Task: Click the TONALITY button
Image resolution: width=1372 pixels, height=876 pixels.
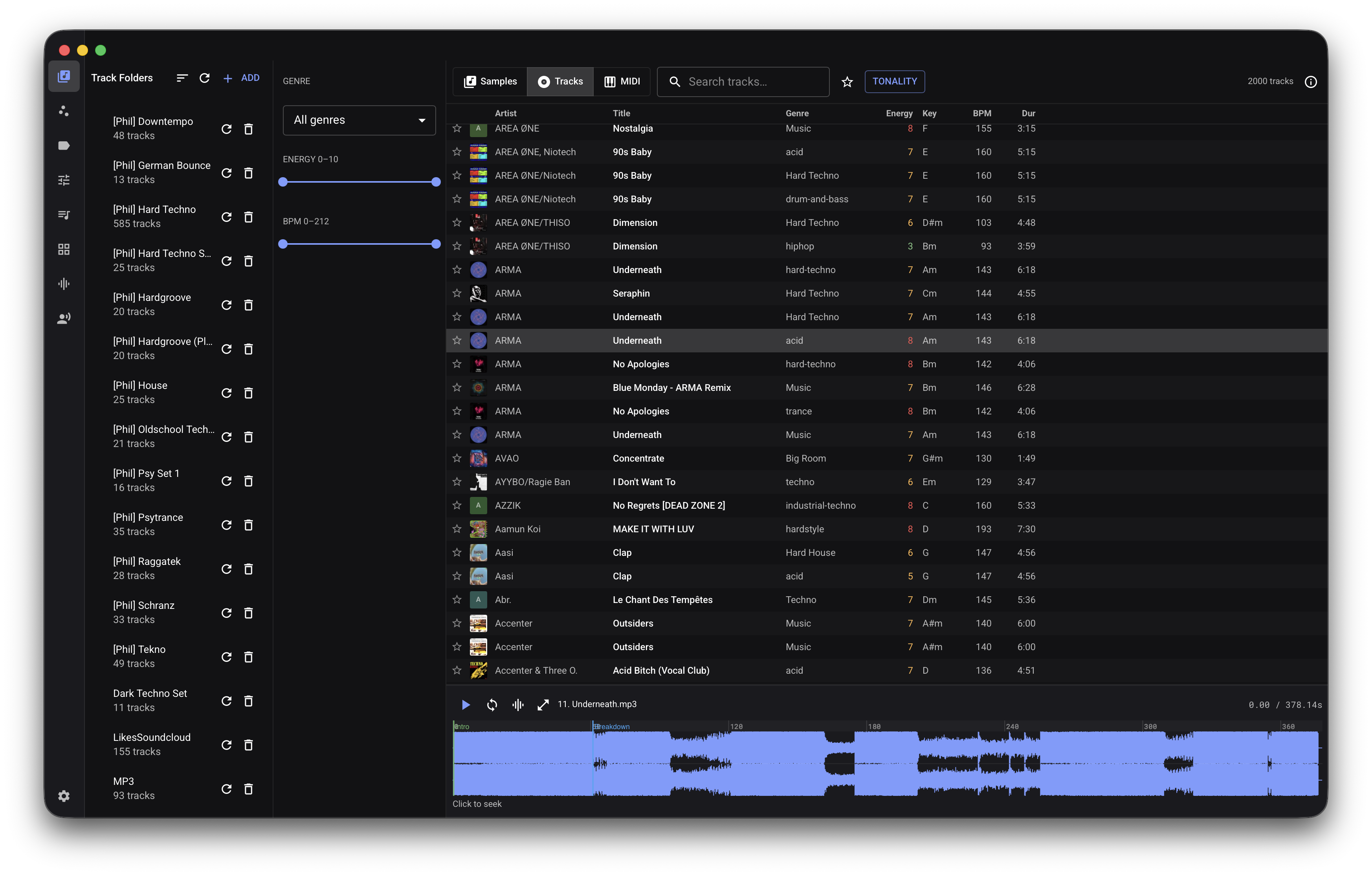Action: click(895, 81)
